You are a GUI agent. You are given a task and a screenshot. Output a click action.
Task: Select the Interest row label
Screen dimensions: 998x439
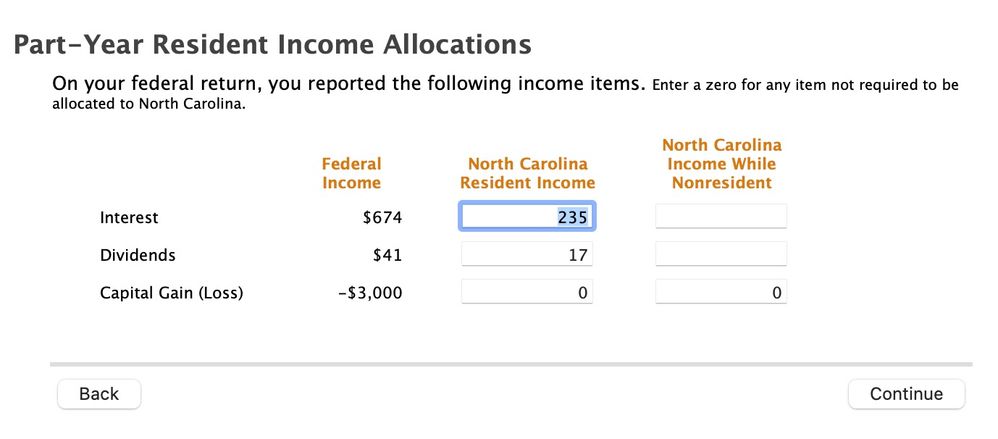(129, 218)
